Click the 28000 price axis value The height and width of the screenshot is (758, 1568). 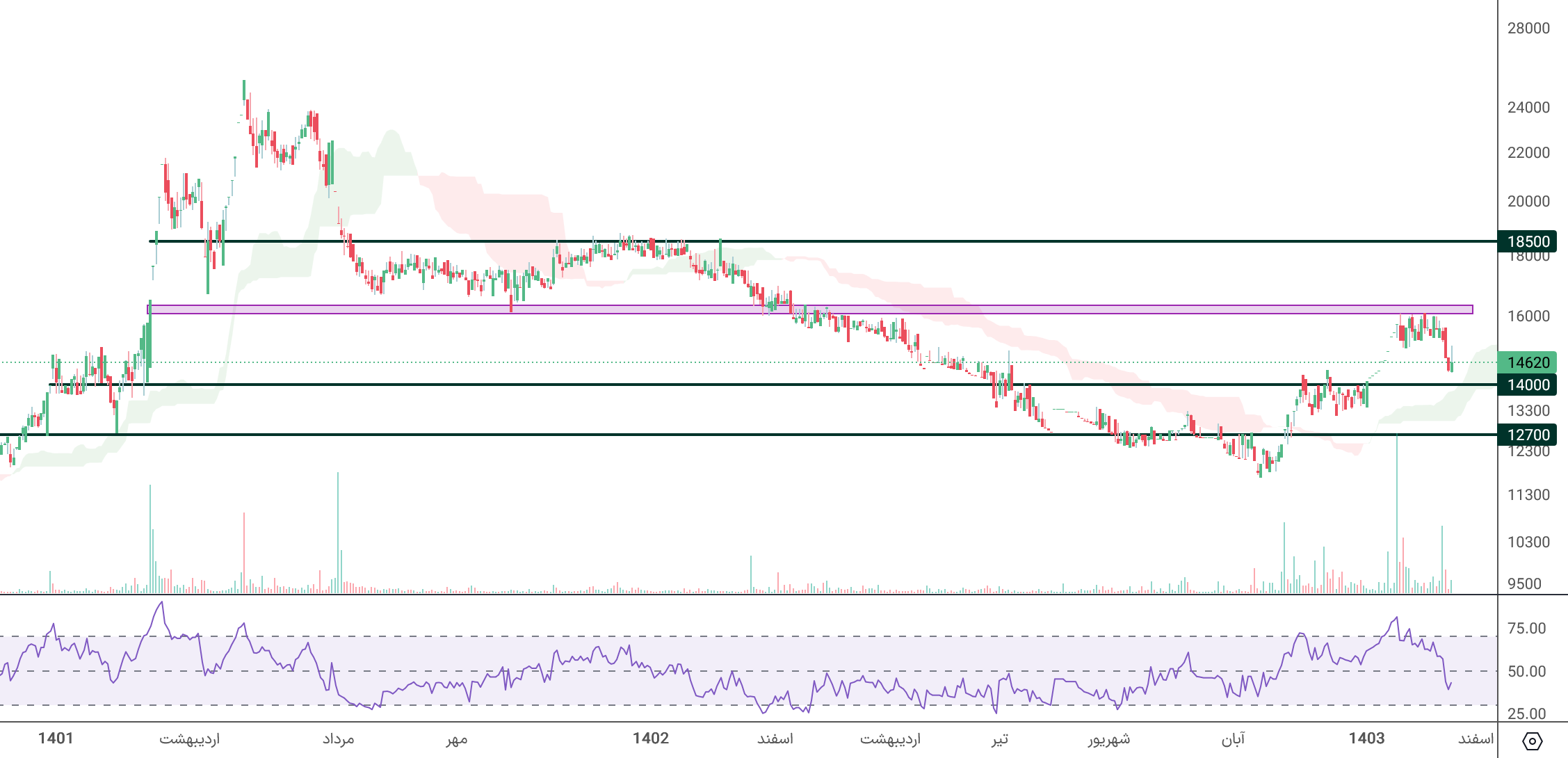[1528, 28]
